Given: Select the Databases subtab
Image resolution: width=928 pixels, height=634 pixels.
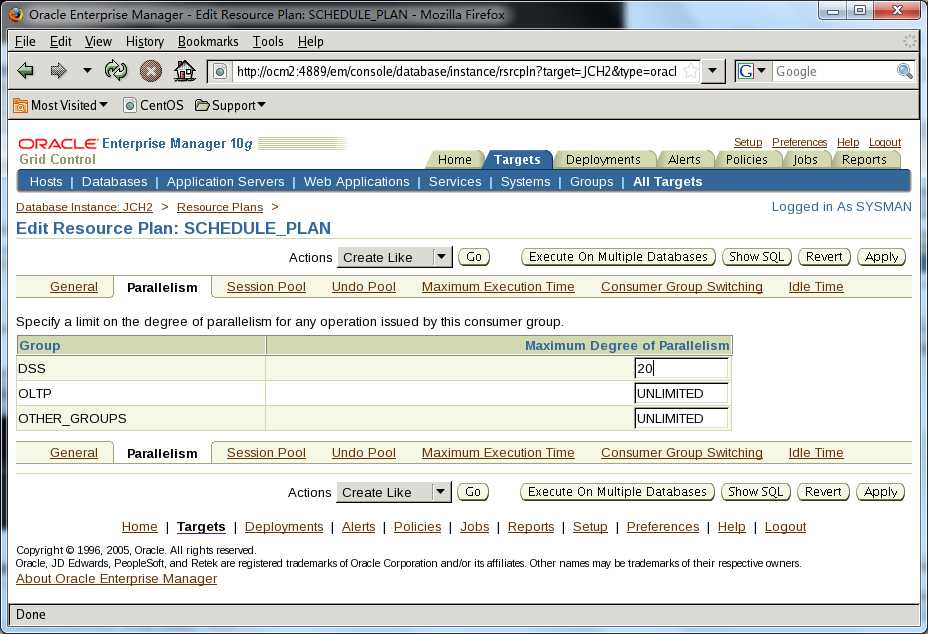Looking at the screenshot, I should [x=114, y=182].
